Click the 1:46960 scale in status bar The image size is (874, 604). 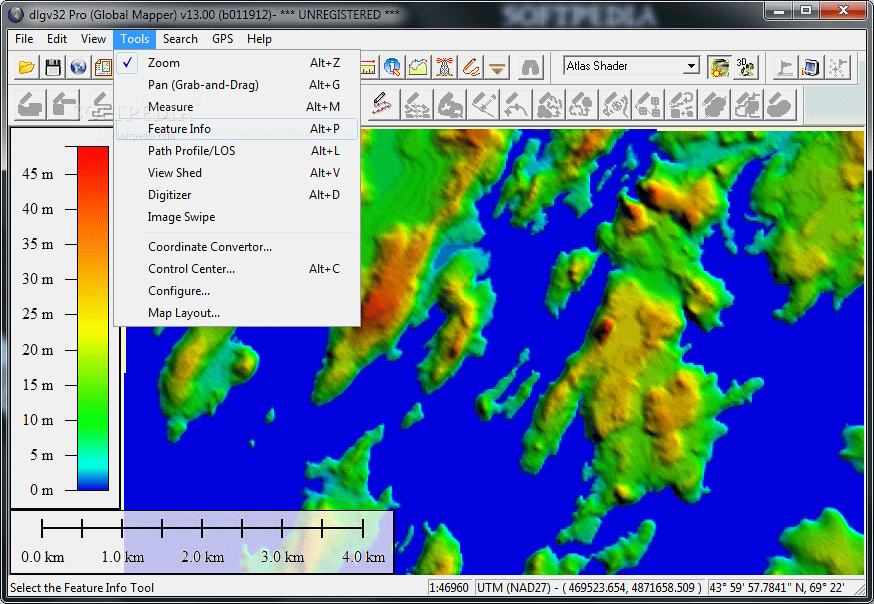[449, 587]
